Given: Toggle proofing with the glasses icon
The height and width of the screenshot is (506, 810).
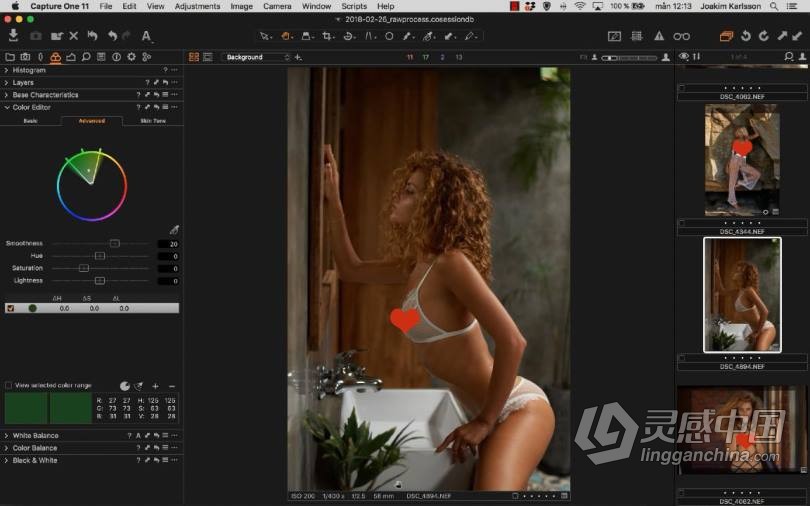Looking at the screenshot, I should tap(681, 36).
